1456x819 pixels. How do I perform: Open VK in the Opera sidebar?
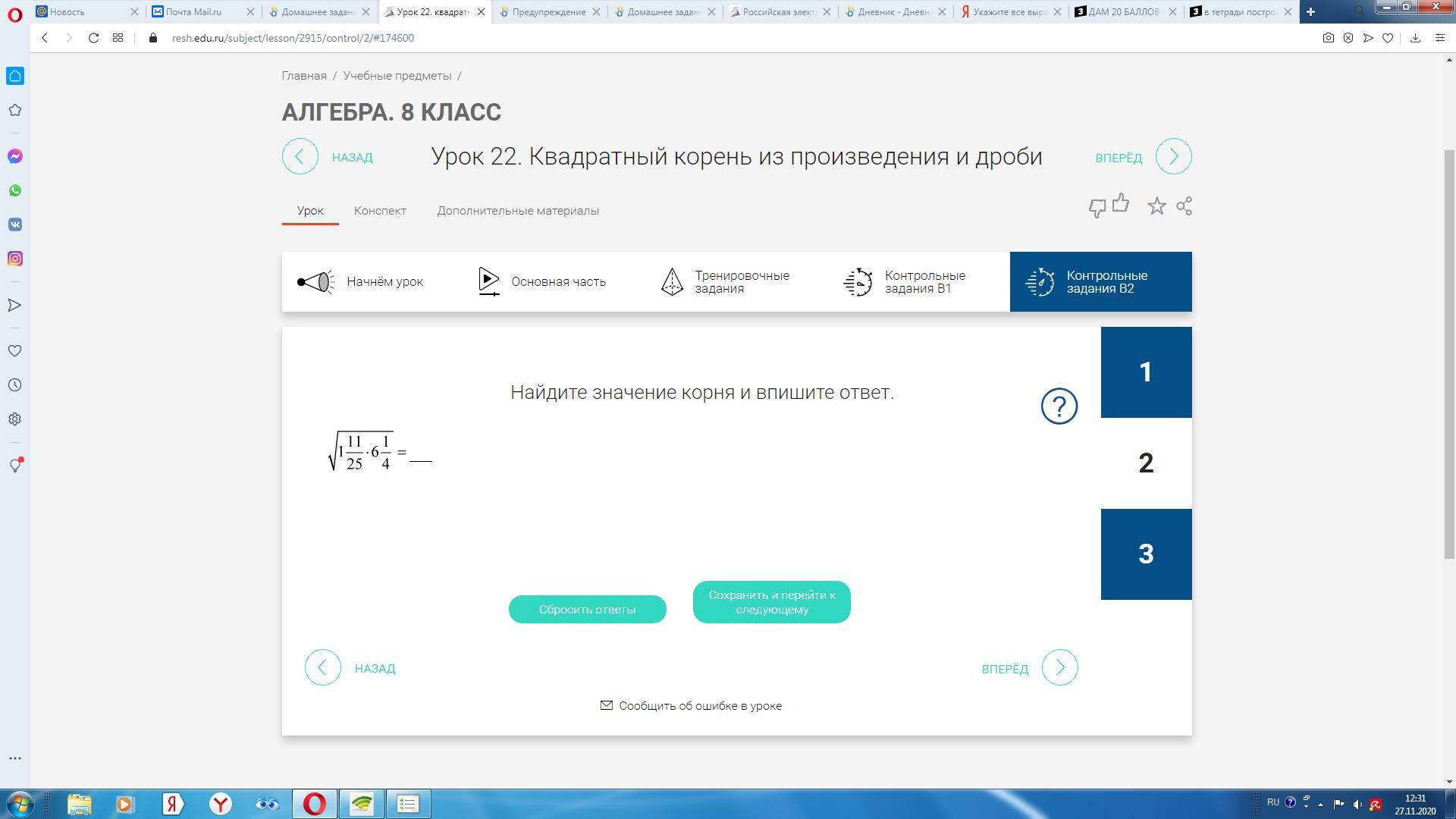15,224
